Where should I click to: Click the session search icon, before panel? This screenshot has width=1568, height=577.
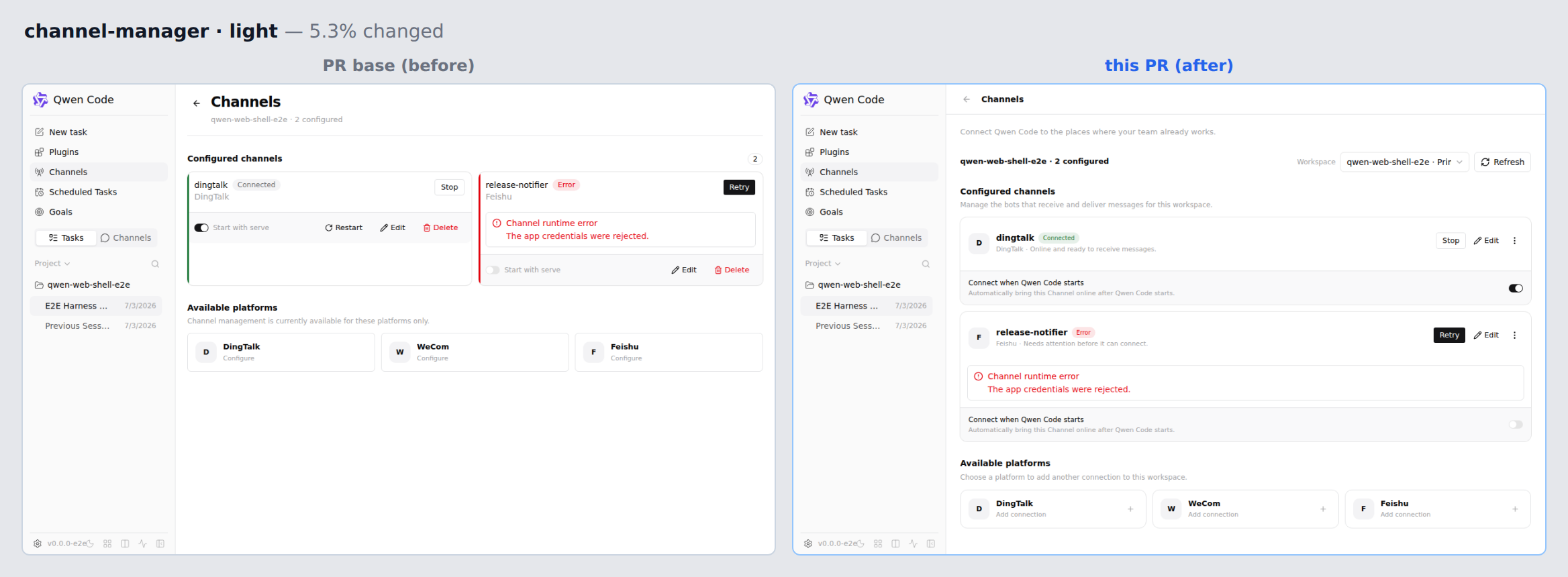coord(155,264)
